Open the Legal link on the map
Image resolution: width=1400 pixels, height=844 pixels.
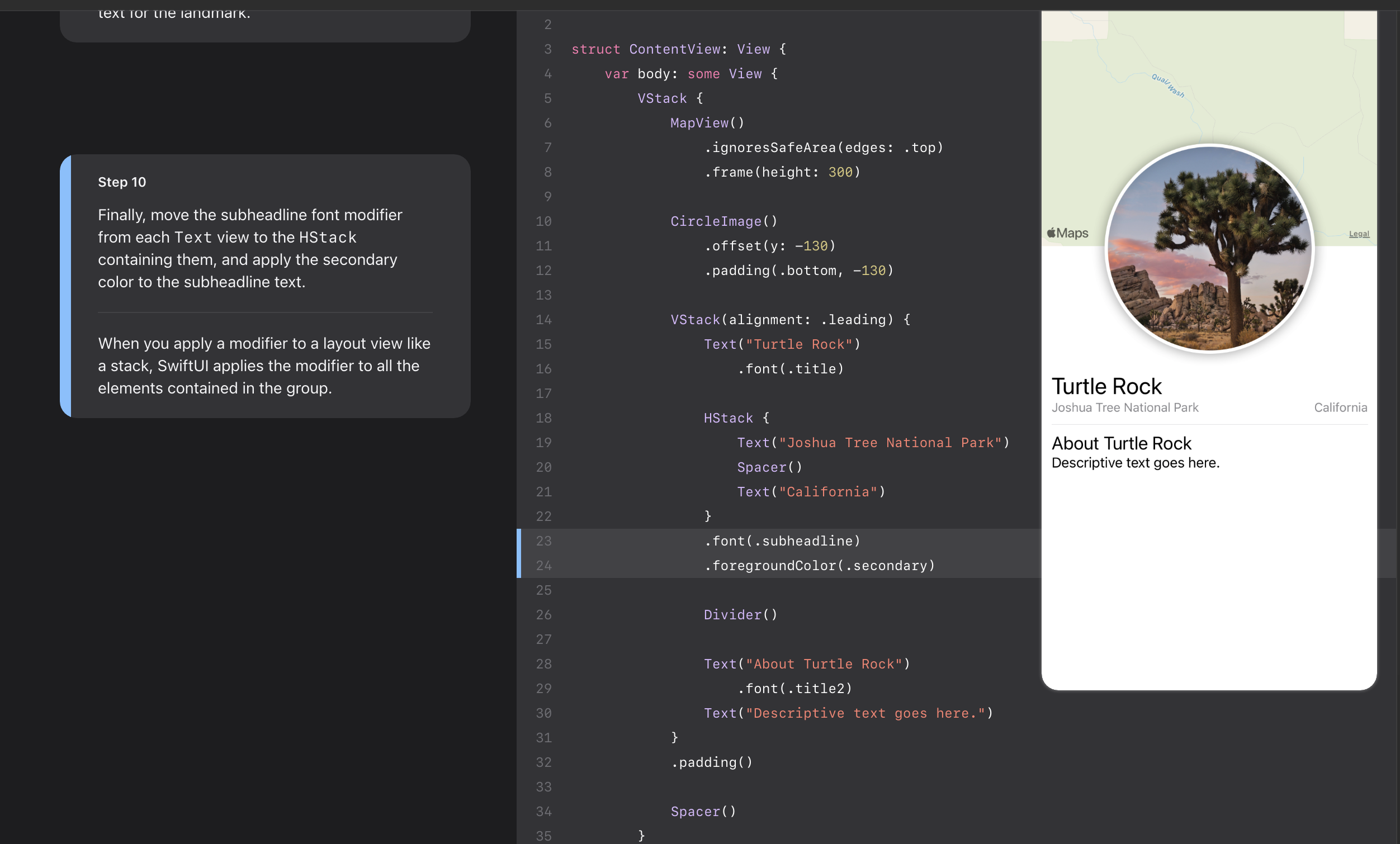coord(1359,234)
